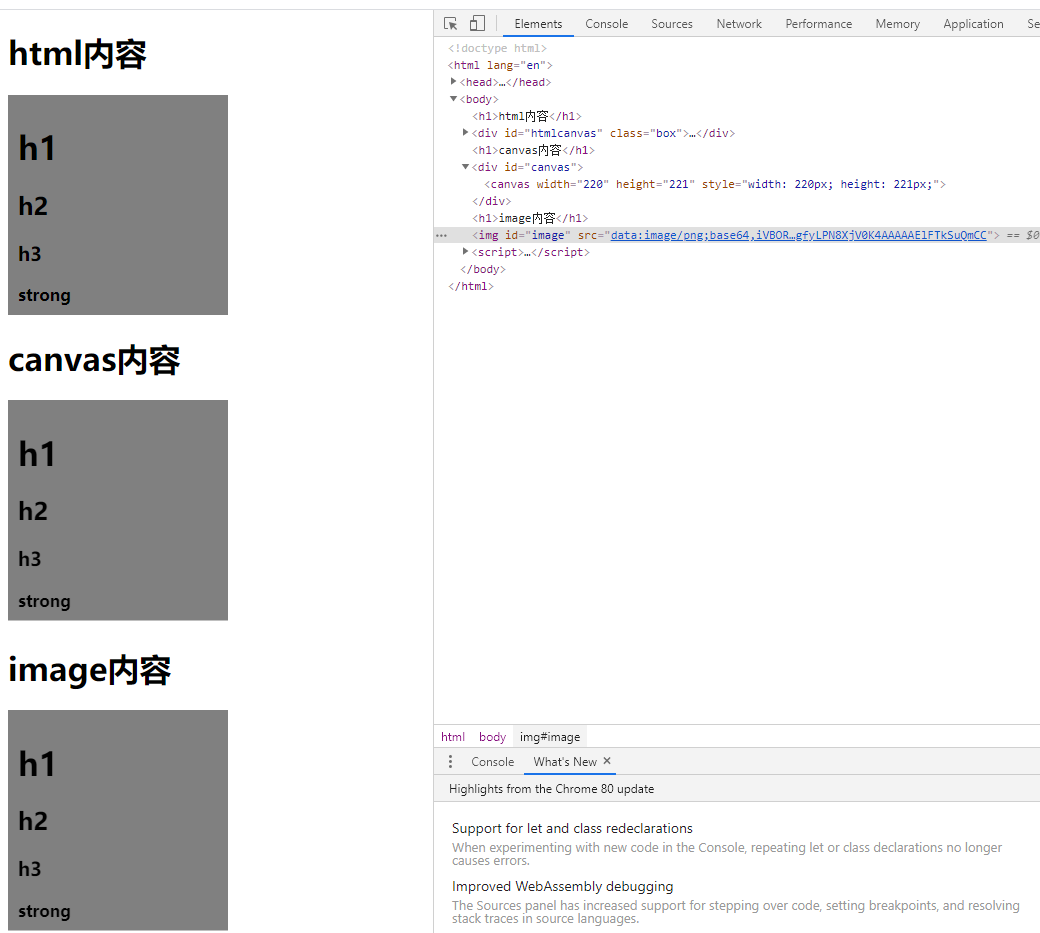Screen dimensions: 1040x933
Task: Click the html内容 page heading
Action: (x=78, y=54)
